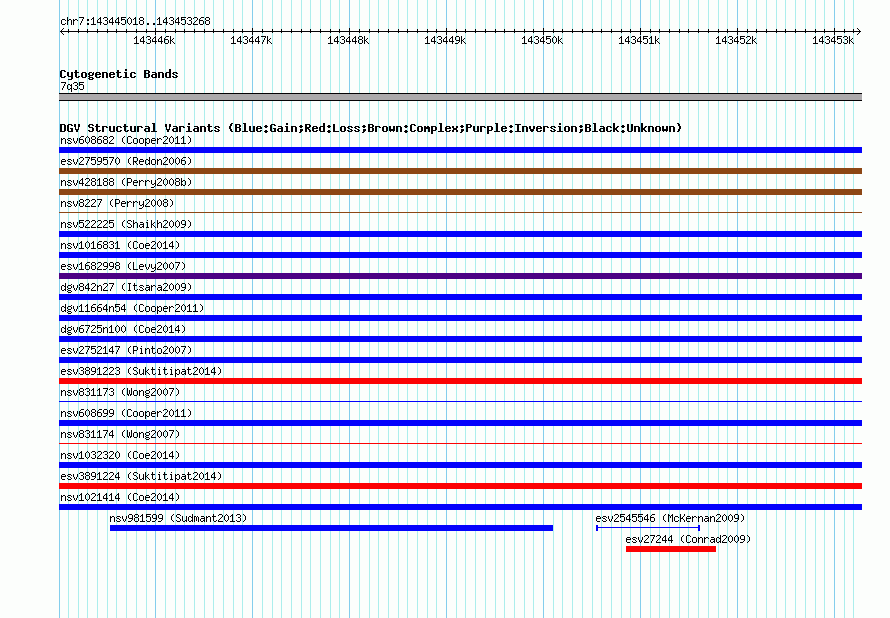Click the 143452k ruler tick label

pyautogui.click(x=736, y=40)
